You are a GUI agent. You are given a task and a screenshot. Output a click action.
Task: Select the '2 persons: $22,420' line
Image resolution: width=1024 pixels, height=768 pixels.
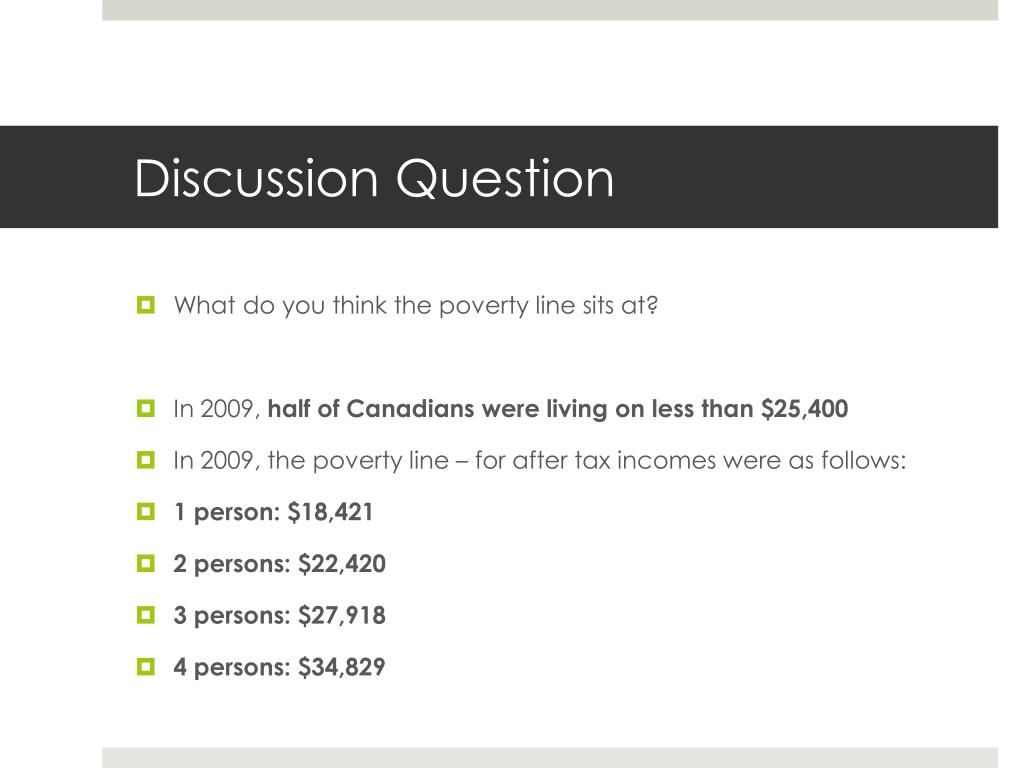(280, 564)
